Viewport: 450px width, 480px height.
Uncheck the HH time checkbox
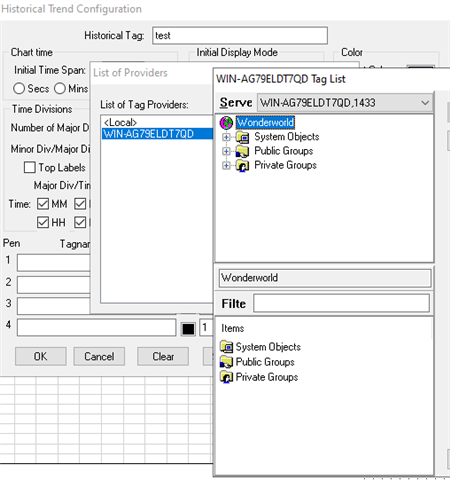43,222
